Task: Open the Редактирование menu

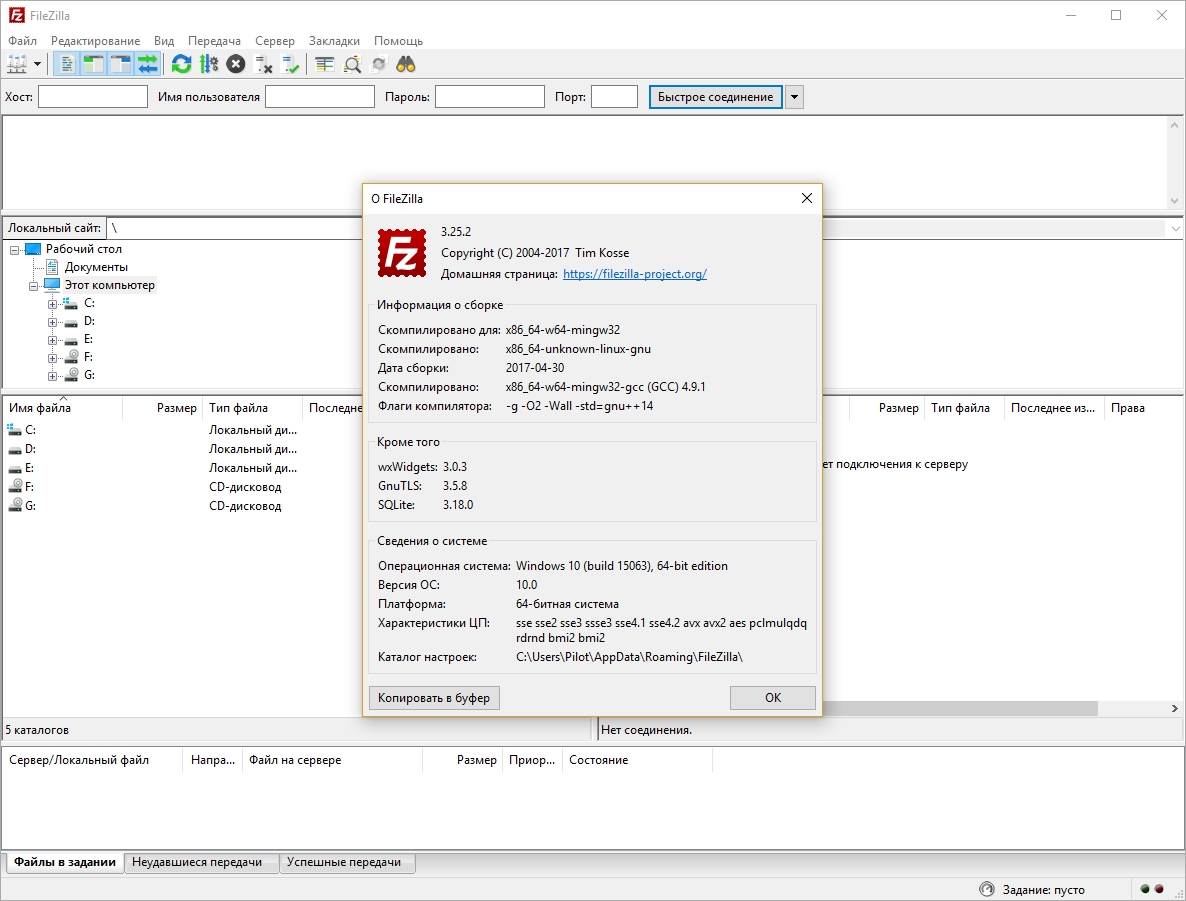Action: pos(95,41)
